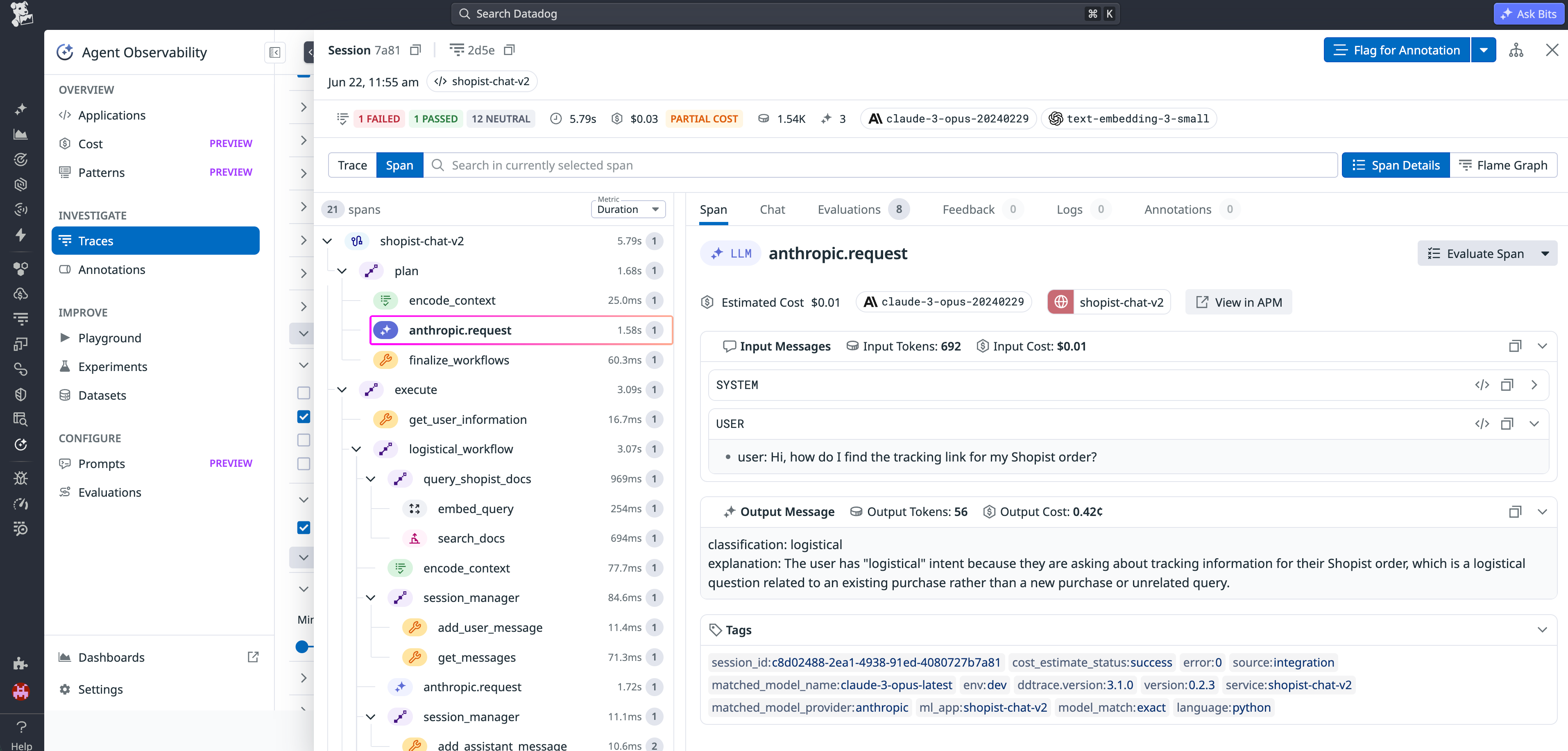The width and height of the screenshot is (1568, 751).
Task: Click the search_docs retrieval icon
Action: point(415,538)
